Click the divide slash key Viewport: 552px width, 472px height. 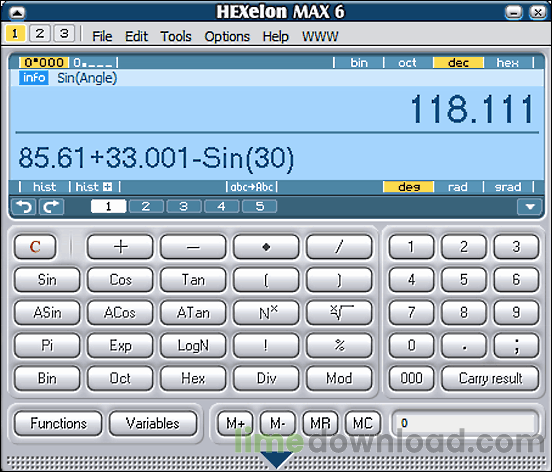(x=339, y=247)
